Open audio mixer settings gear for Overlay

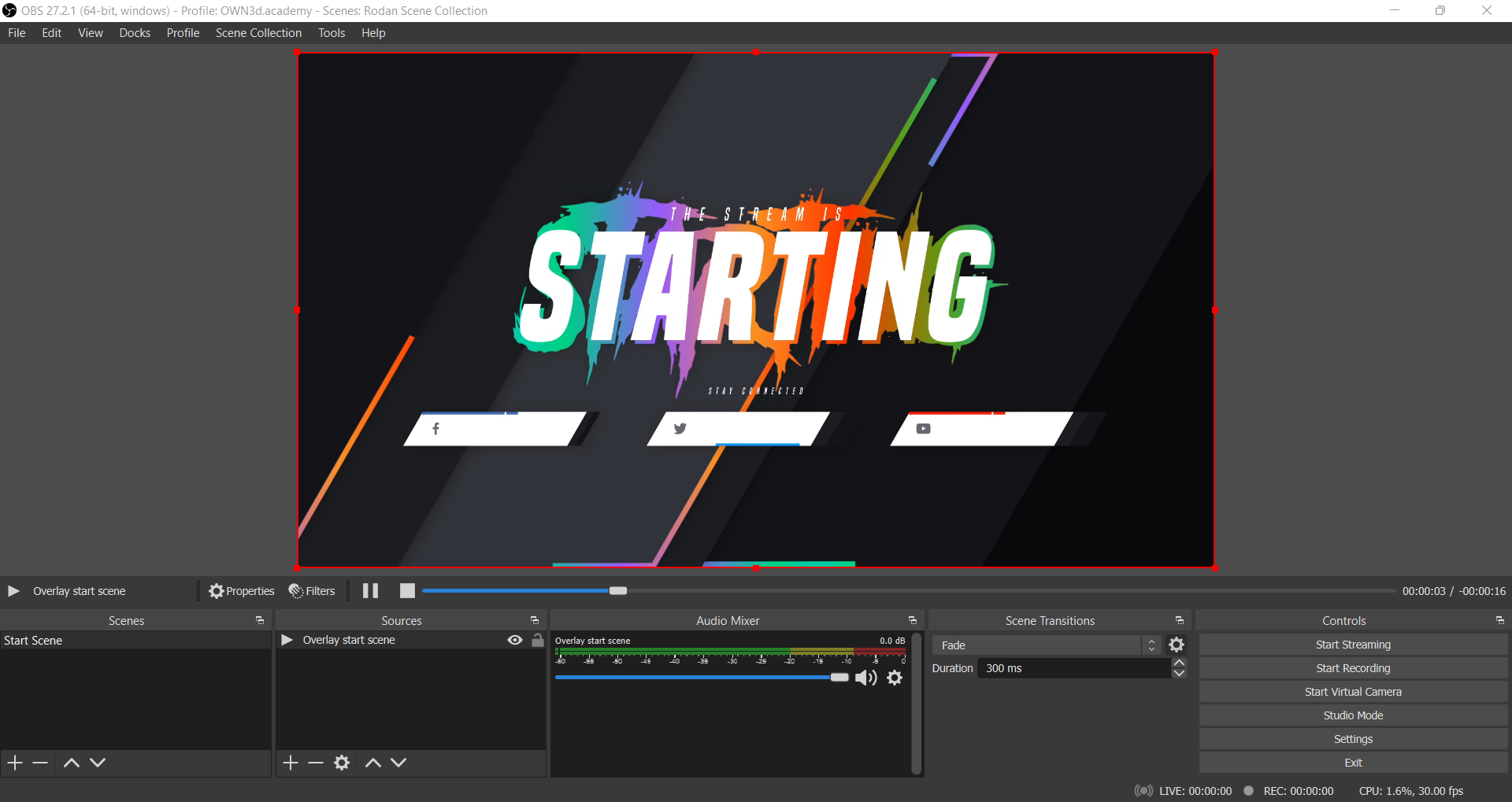point(895,678)
